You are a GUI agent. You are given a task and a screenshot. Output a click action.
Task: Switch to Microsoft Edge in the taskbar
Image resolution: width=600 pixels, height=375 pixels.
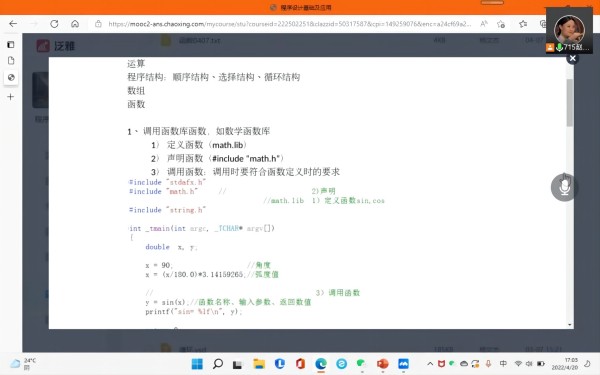tap(321, 364)
